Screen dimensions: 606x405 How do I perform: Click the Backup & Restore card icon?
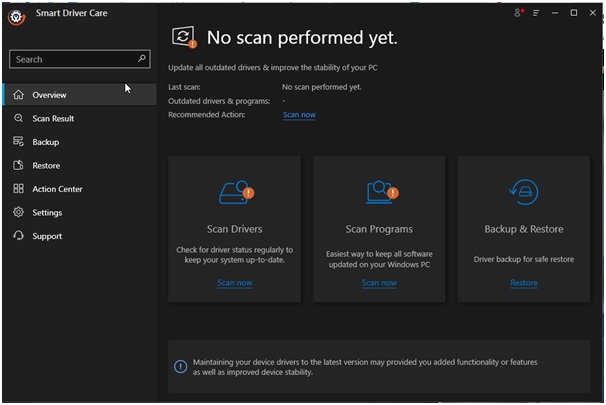(523, 192)
